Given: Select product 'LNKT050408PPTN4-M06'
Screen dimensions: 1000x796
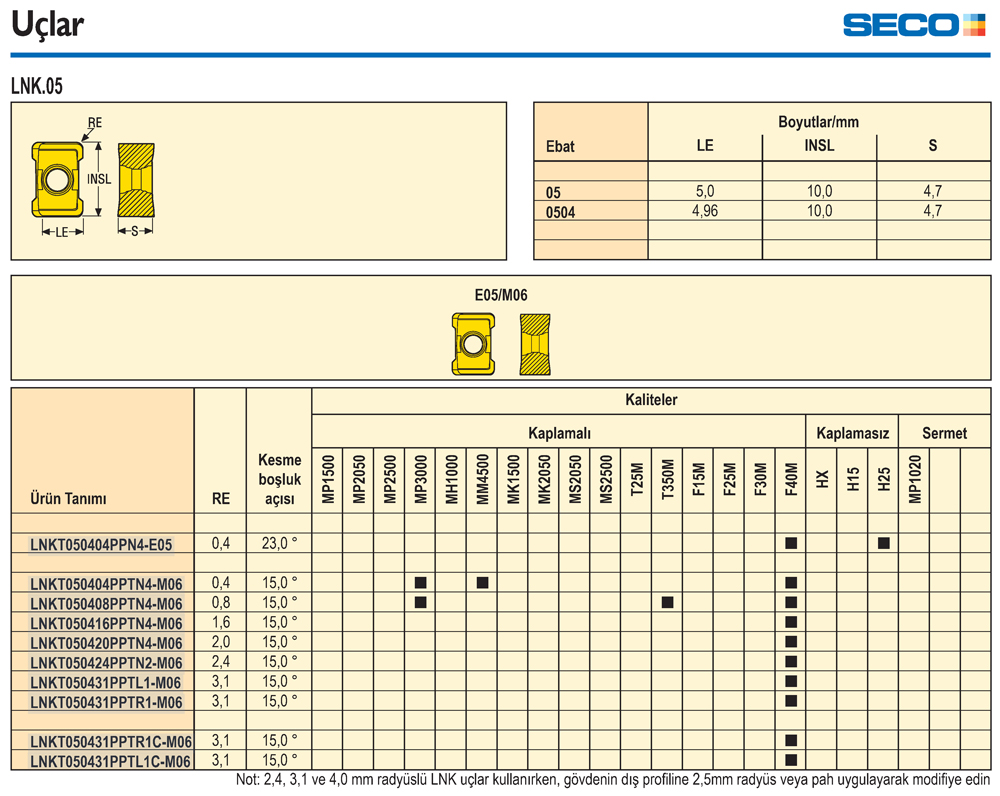Looking at the screenshot, I should coord(107,604).
